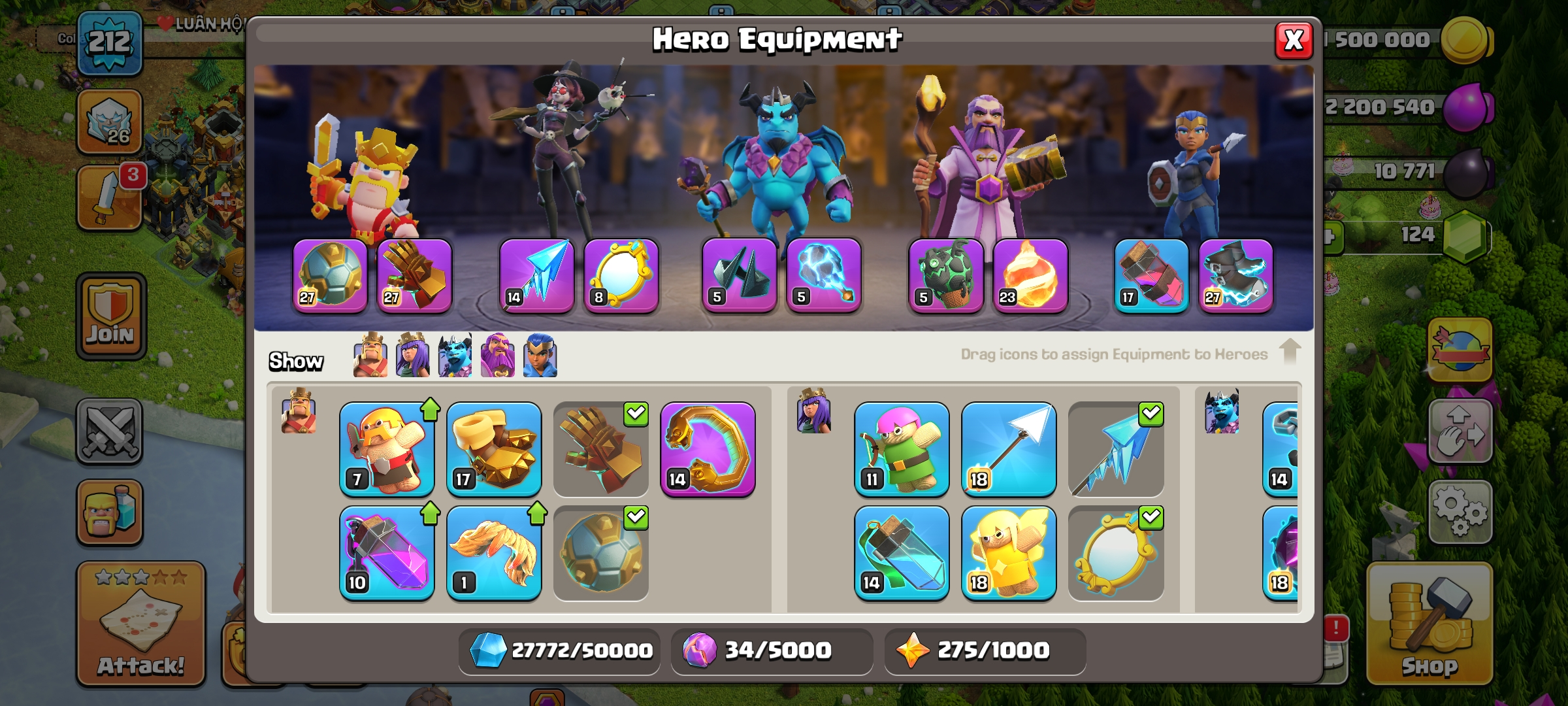
Task: Select the Barbarian Puppet level 7 equipment
Action: point(387,450)
